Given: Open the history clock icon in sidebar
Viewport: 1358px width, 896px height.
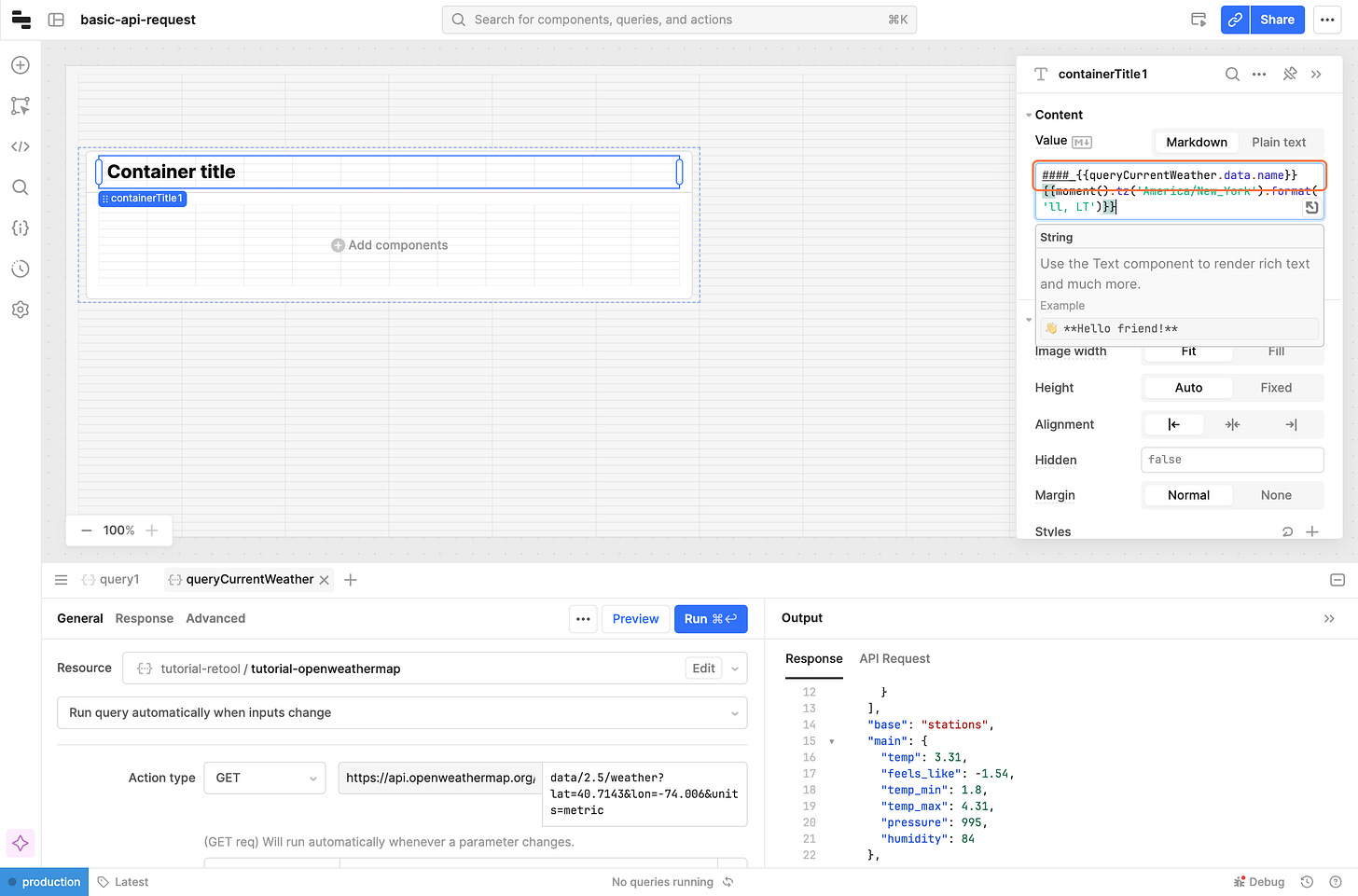Looking at the screenshot, I should [21, 269].
